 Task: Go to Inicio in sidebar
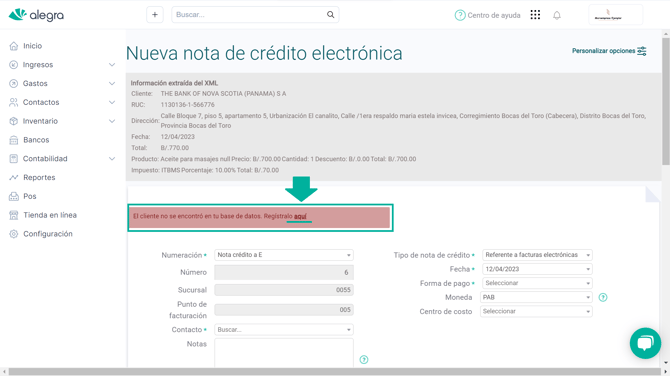32,46
